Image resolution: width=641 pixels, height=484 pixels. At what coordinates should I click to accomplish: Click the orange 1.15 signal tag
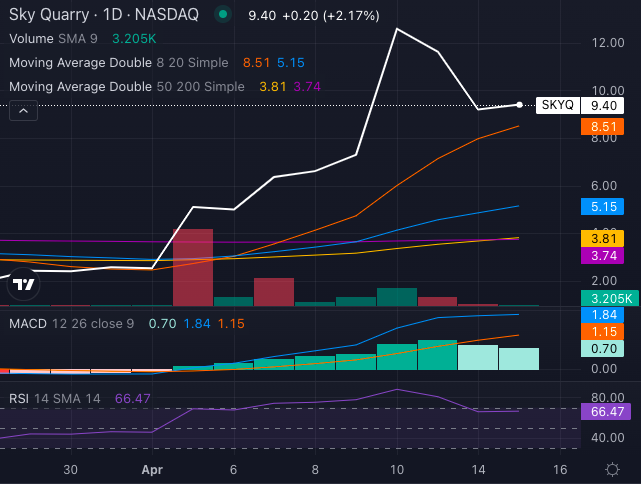pos(603,332)
